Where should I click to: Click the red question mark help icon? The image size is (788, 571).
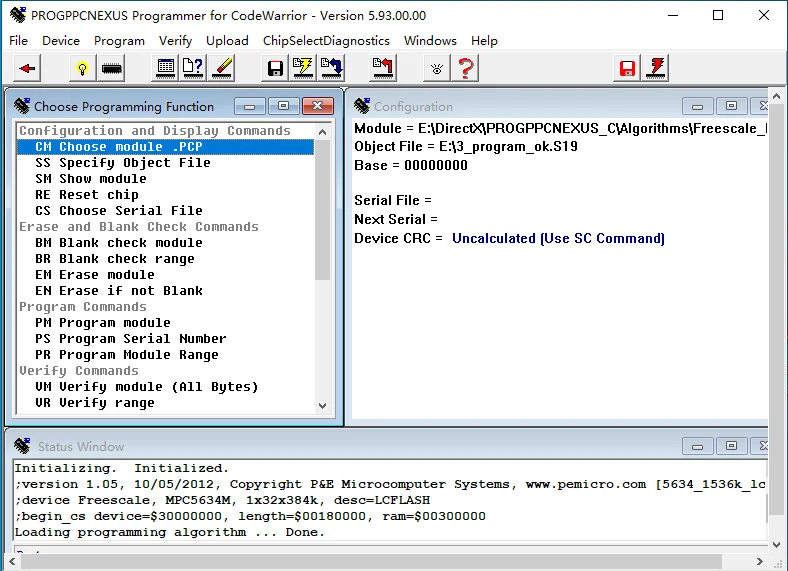point(465,68)
